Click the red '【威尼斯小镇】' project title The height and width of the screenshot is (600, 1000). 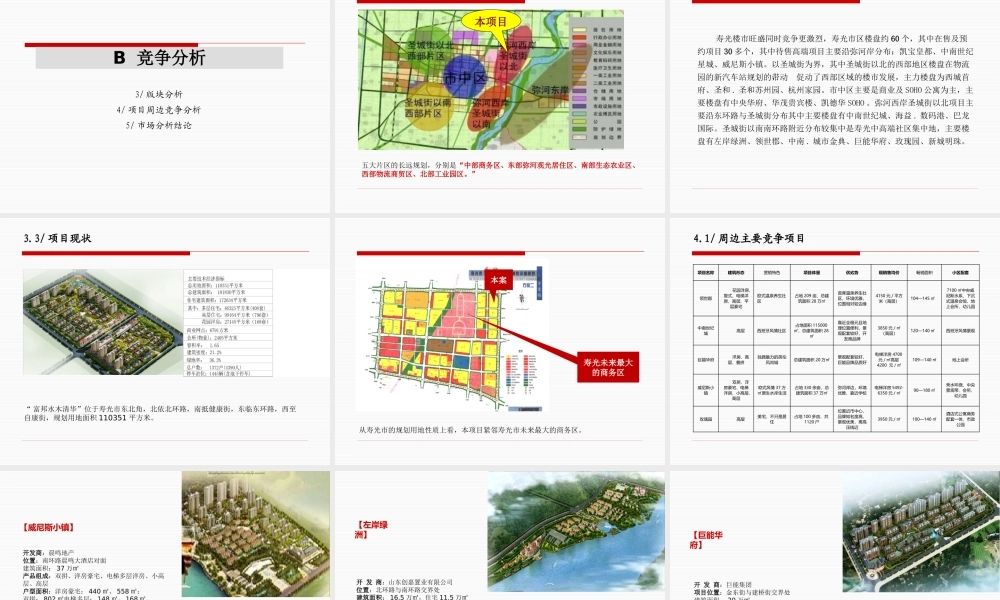pyautogui.click(x=48, y=528)
